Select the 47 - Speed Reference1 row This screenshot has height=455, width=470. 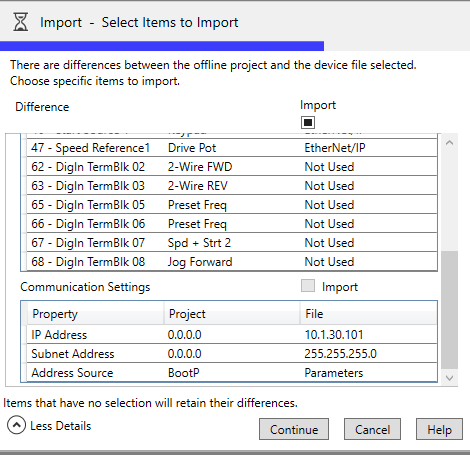pos(232,148)
